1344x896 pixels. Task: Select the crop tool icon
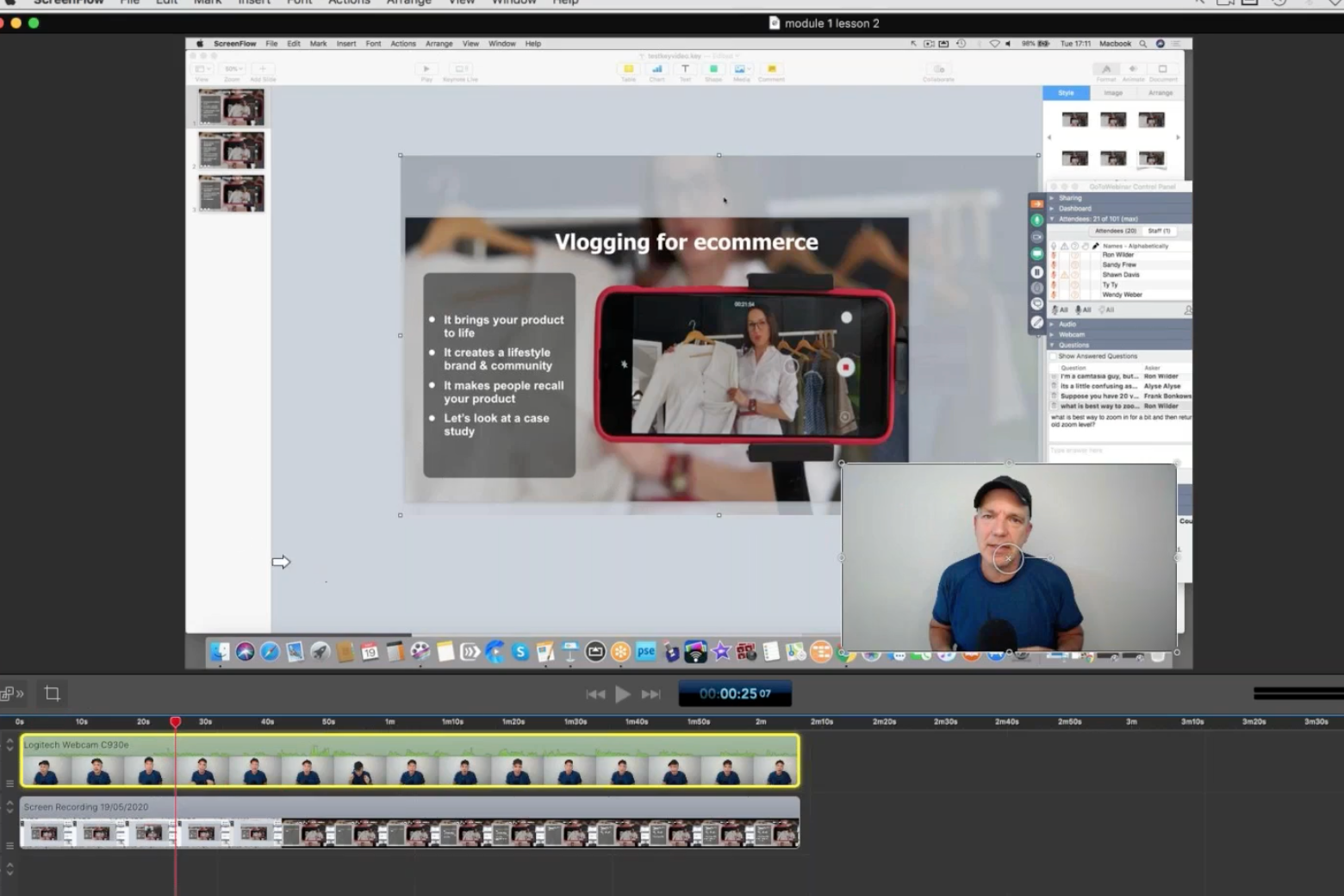click(x=52, y=694)
